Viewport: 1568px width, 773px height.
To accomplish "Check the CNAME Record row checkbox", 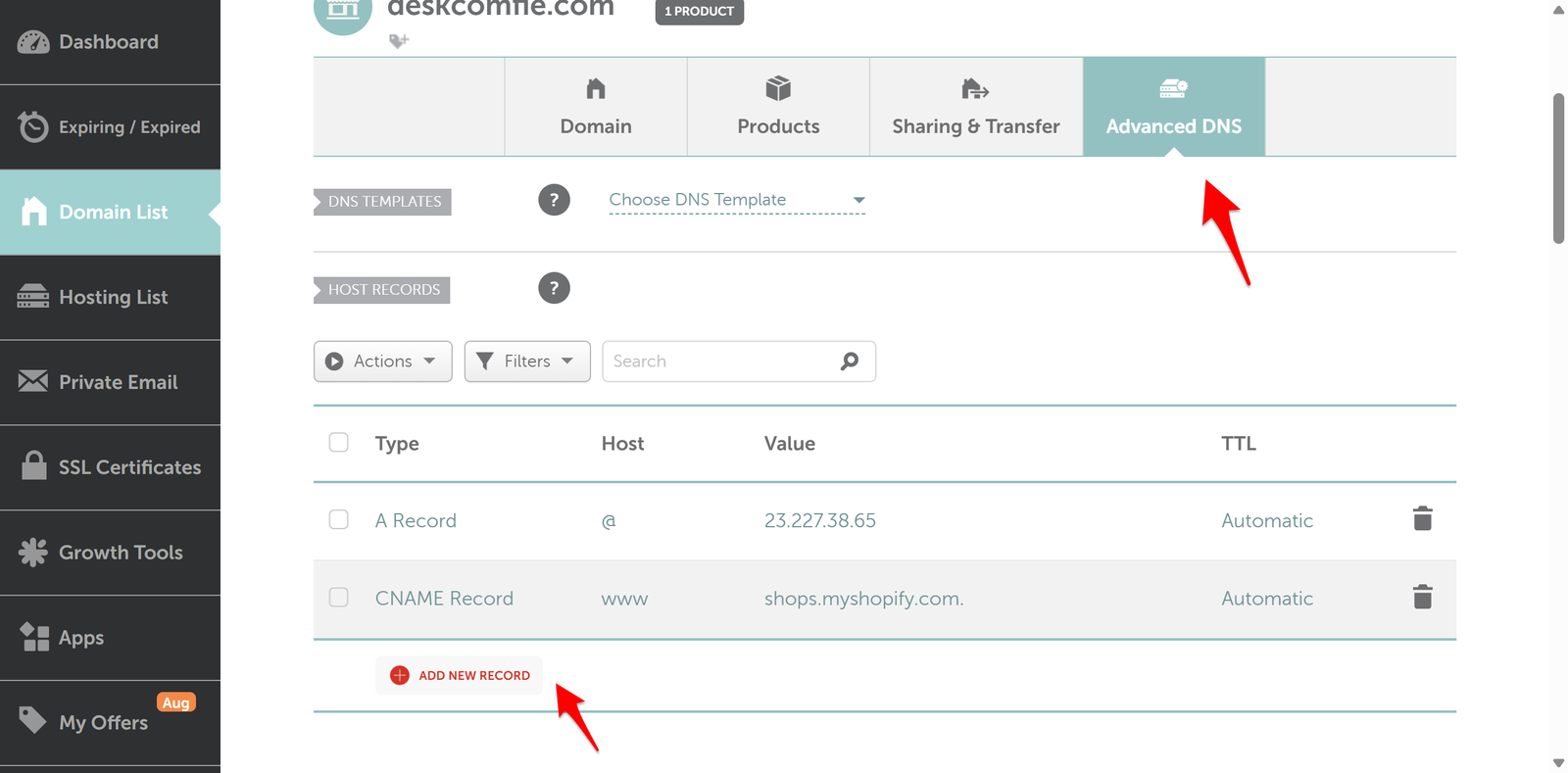I will click(x=339, y=597).
